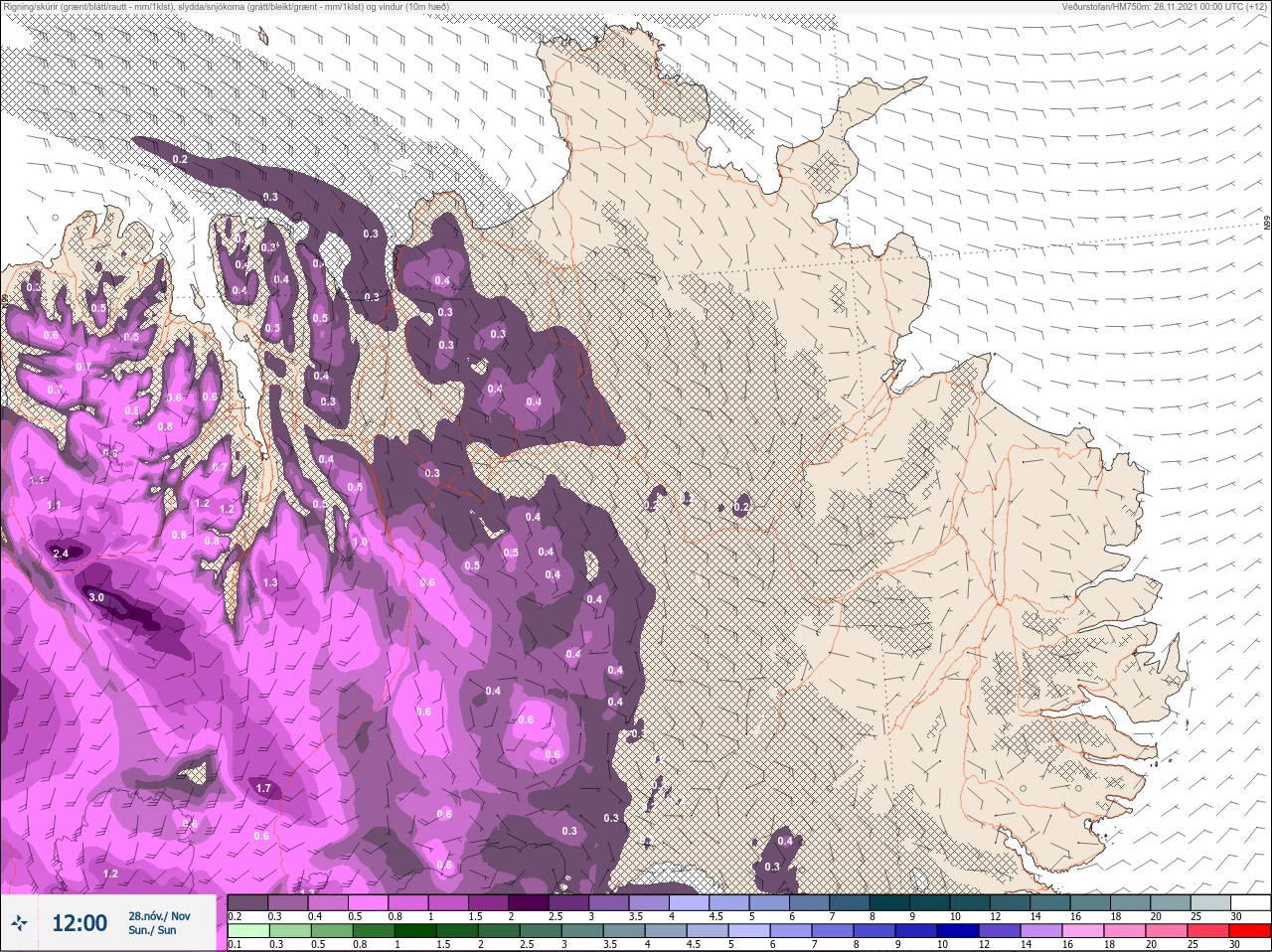The image size is (1272, 952).
Task: Pick the top-row steel blue swatch labeled 6
Action: (x=811, y=902)
